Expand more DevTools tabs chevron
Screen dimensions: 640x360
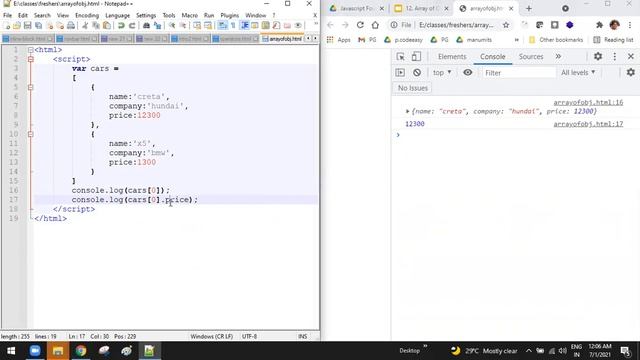[x=558, y=56]
